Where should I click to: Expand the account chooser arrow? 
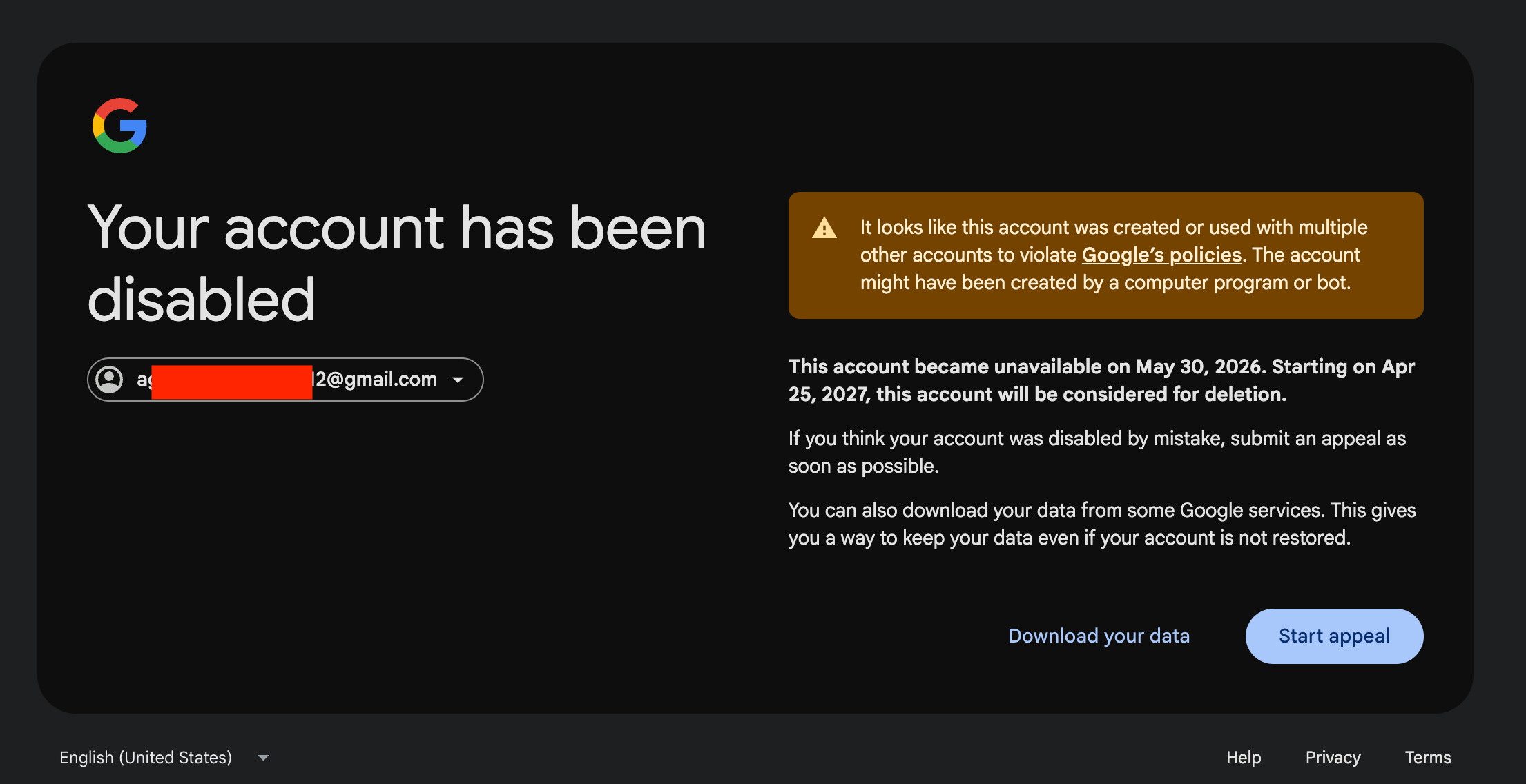(x=458, y=380)
